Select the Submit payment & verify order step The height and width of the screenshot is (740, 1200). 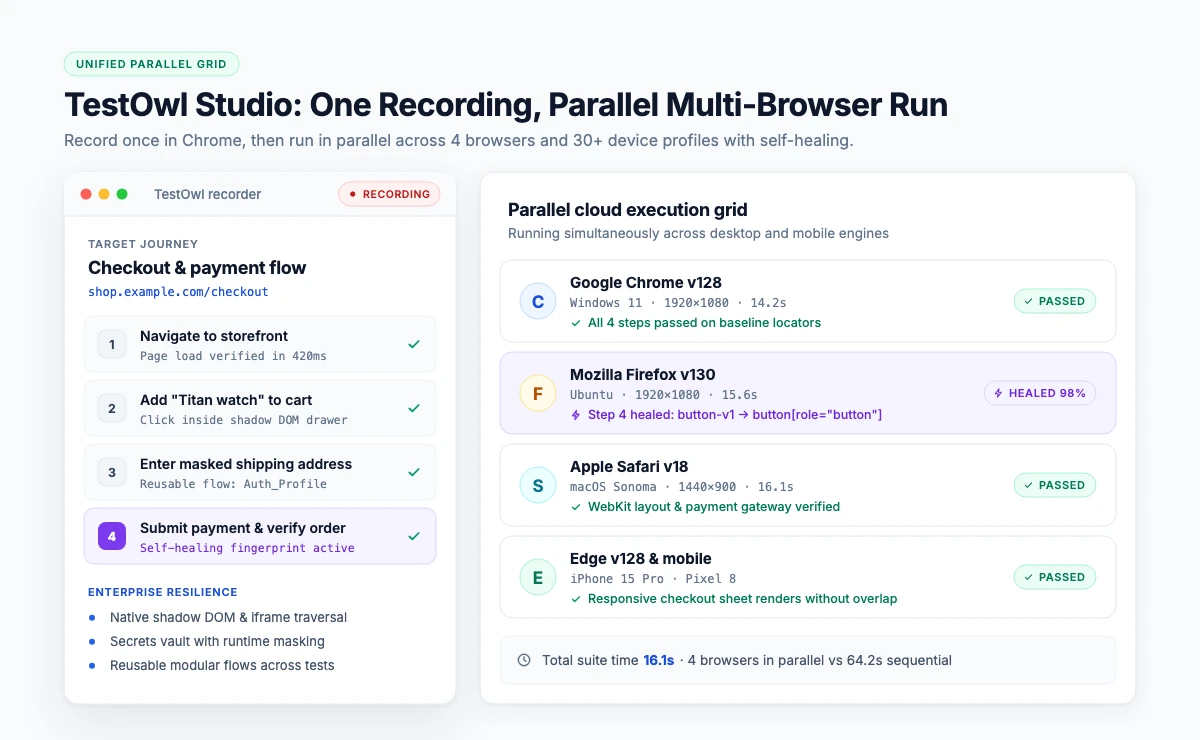pos(260,536)
